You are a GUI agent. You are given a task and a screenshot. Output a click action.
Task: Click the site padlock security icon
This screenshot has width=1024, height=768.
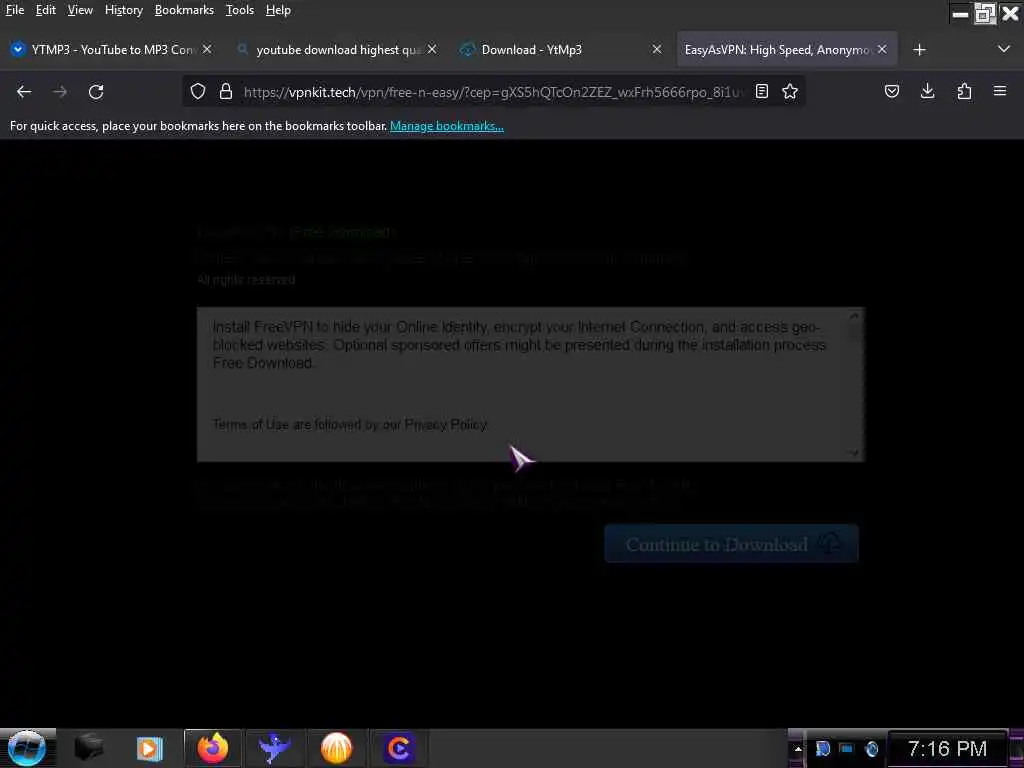click(225, 91)
